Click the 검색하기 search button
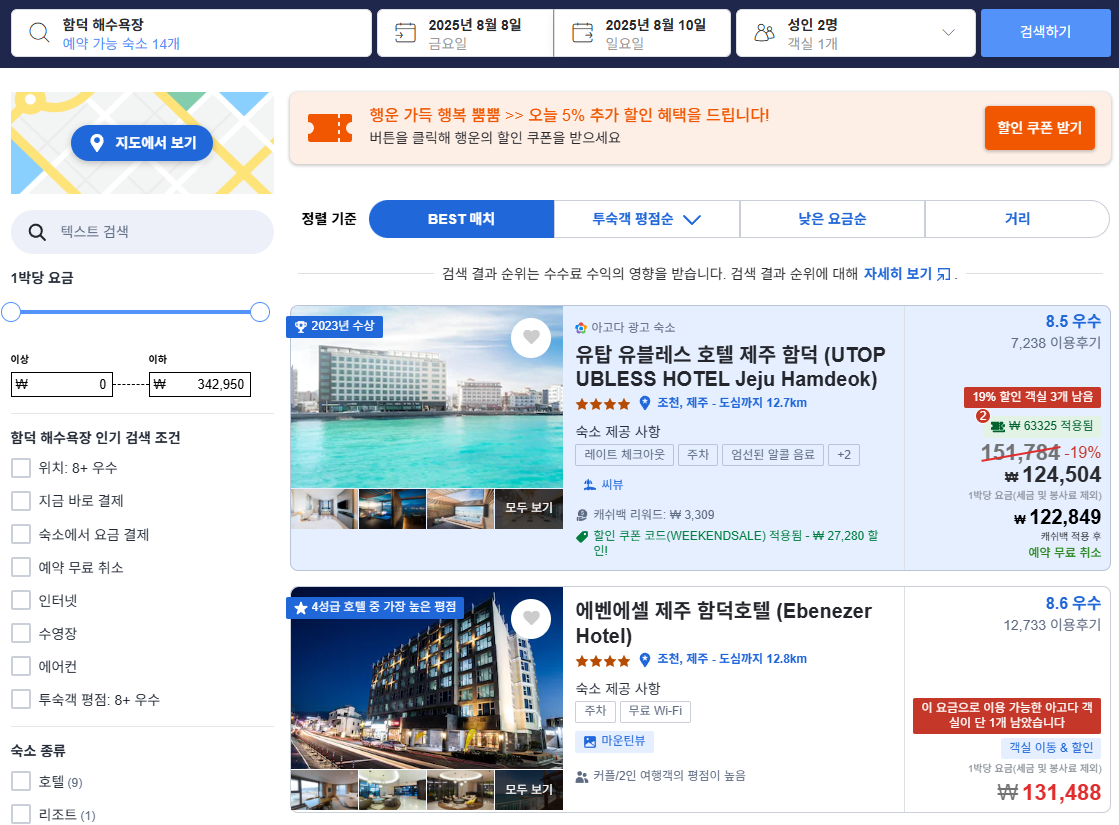 1045,33
